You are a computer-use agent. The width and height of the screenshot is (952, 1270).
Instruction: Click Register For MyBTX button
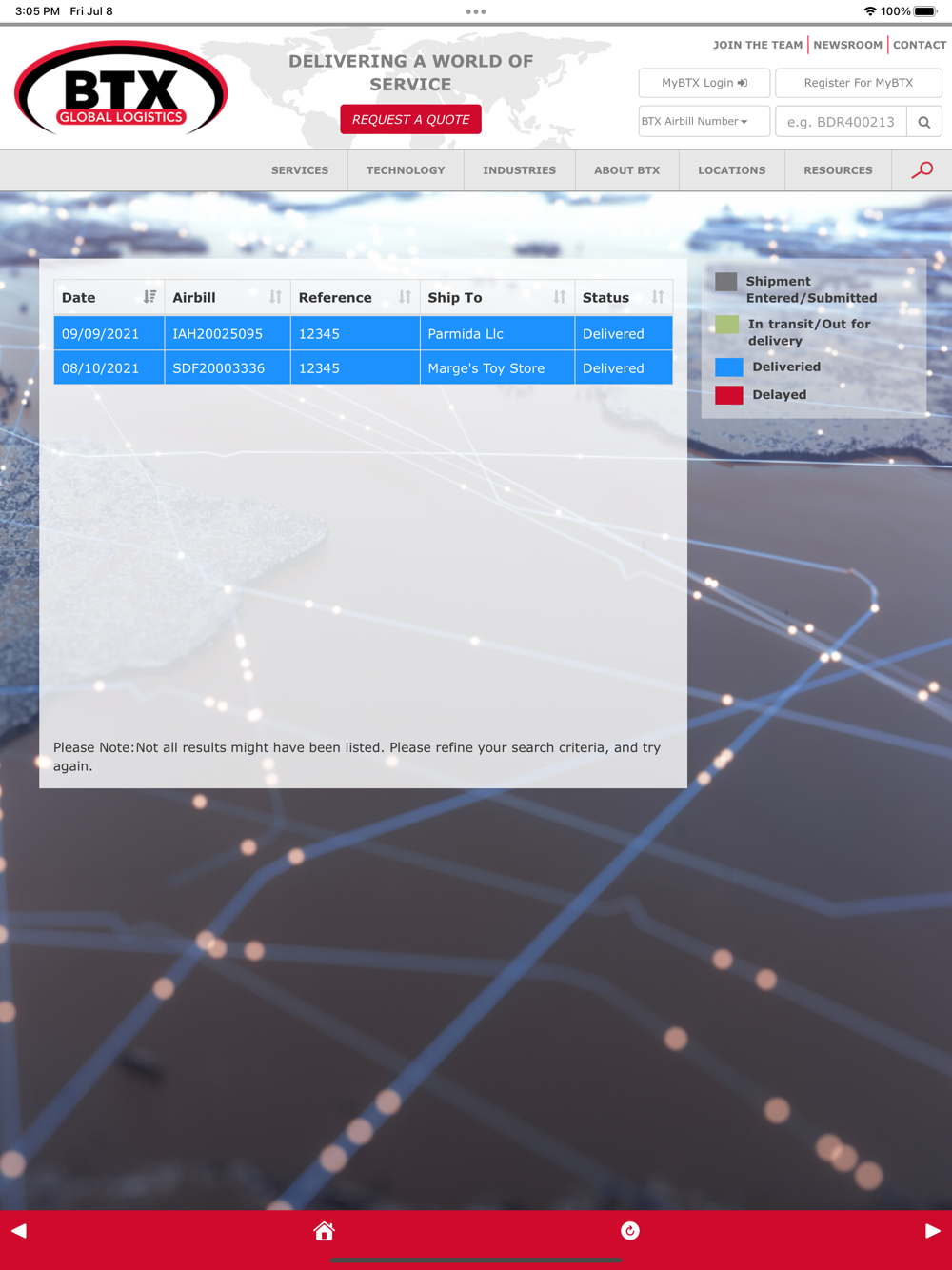tap(858, 83)
